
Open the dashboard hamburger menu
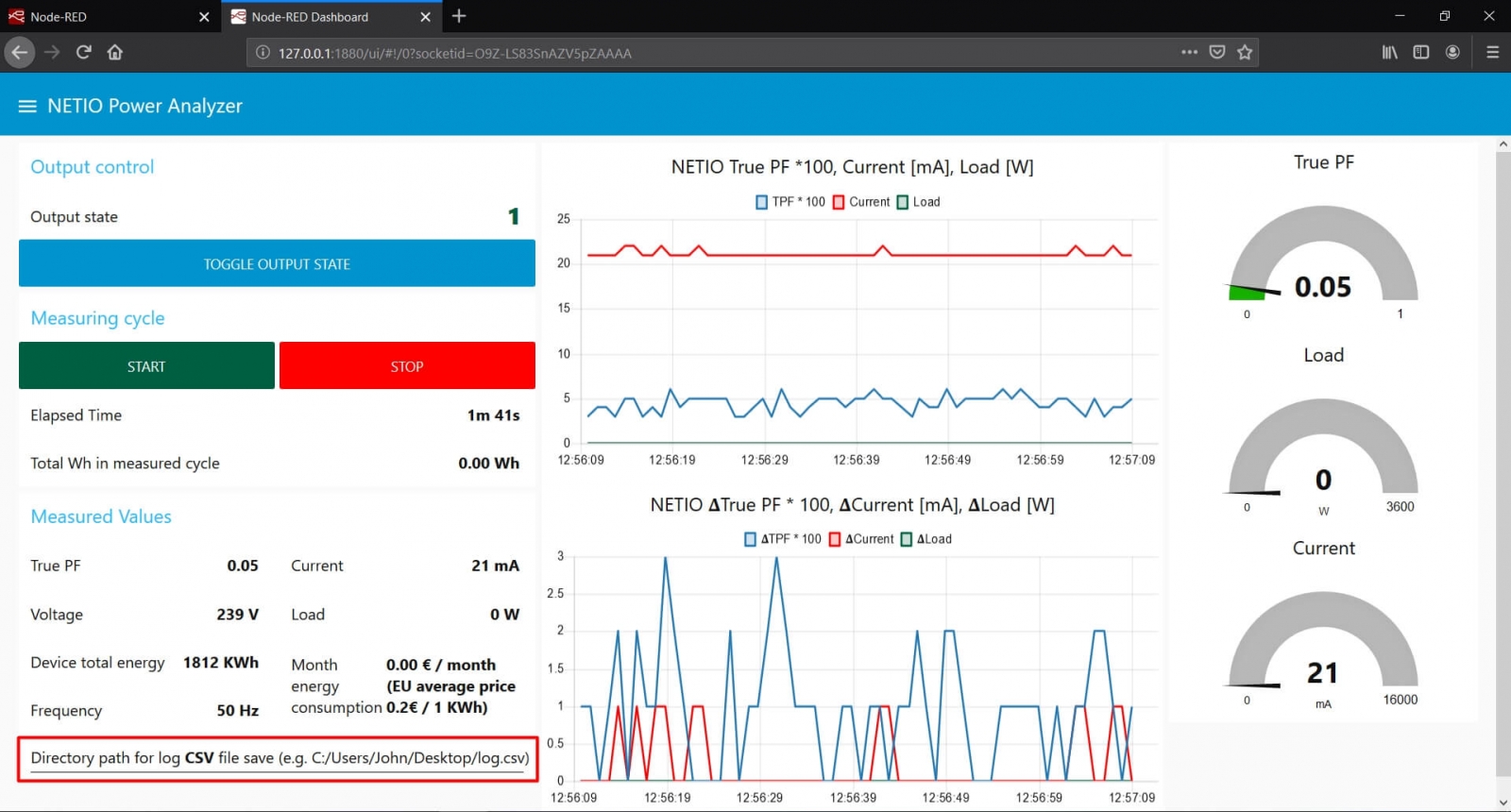27,106
